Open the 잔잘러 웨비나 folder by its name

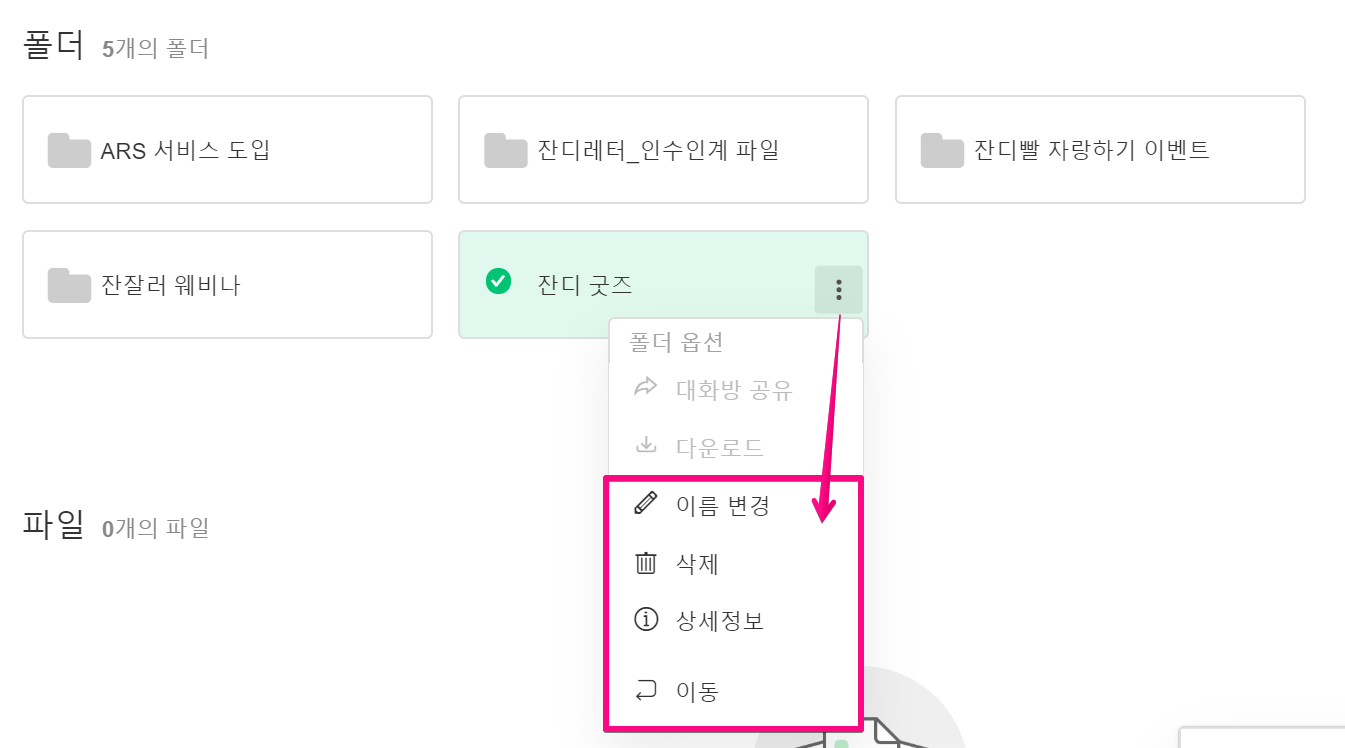point(171,286)
